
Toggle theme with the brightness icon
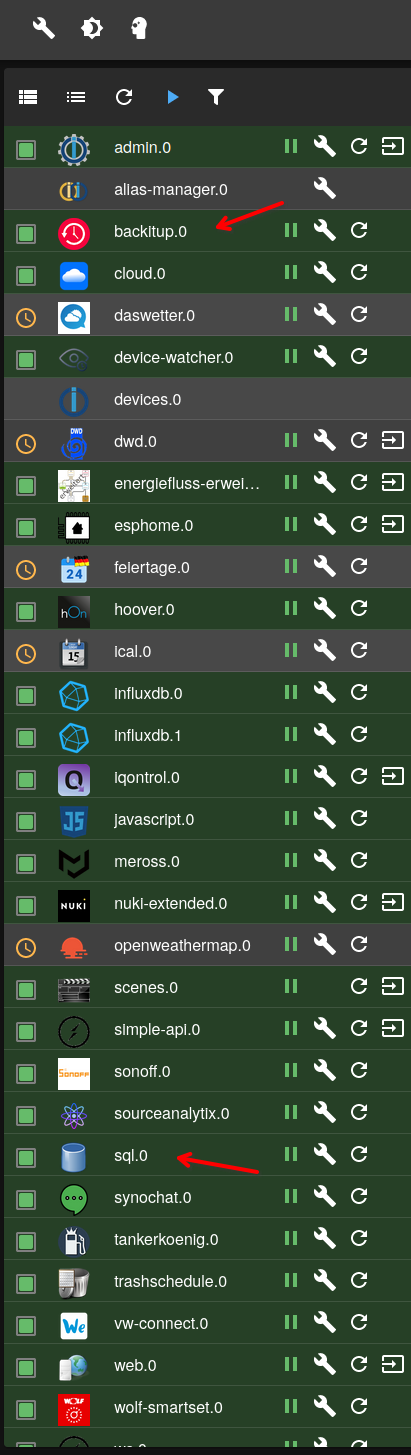coord(92,28)
